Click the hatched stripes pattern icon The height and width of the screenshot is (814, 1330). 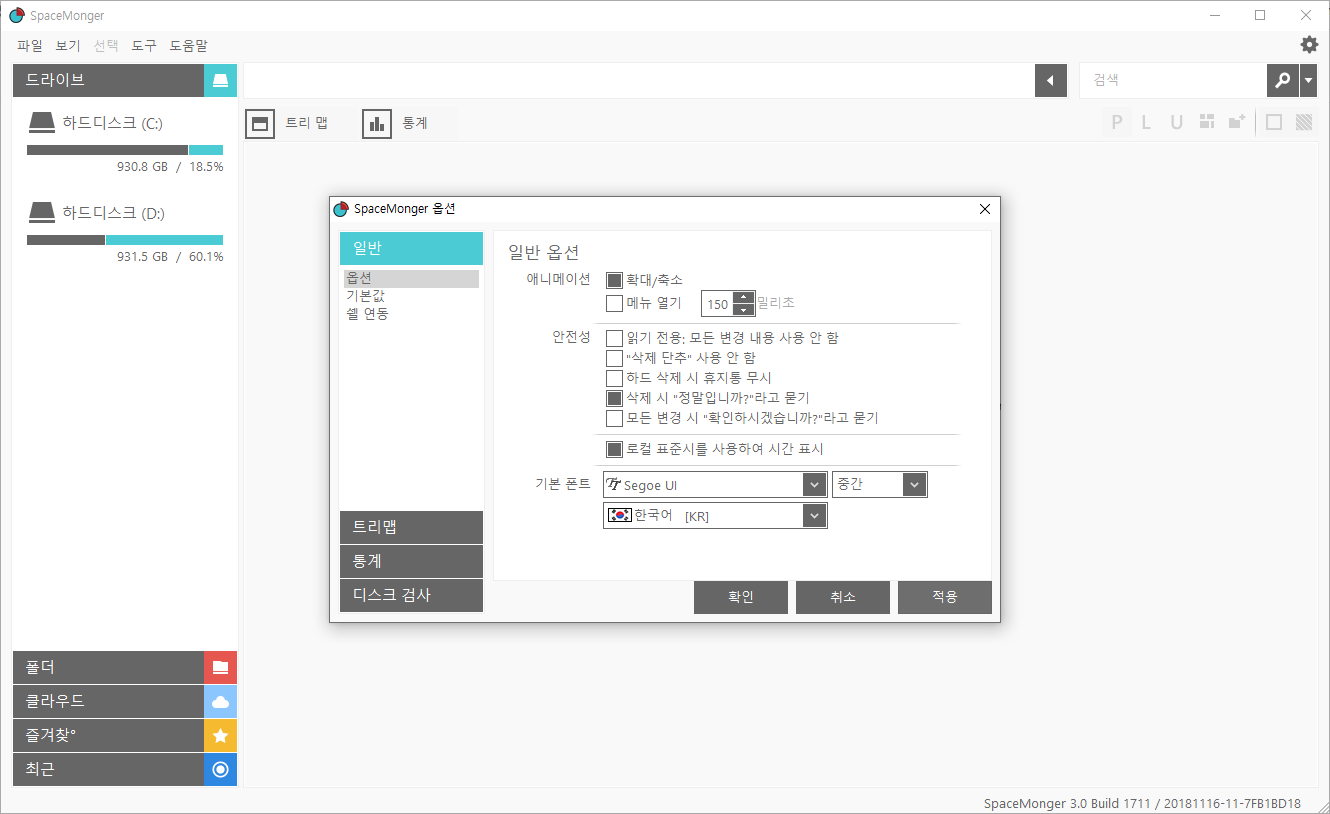[1304, 122]
